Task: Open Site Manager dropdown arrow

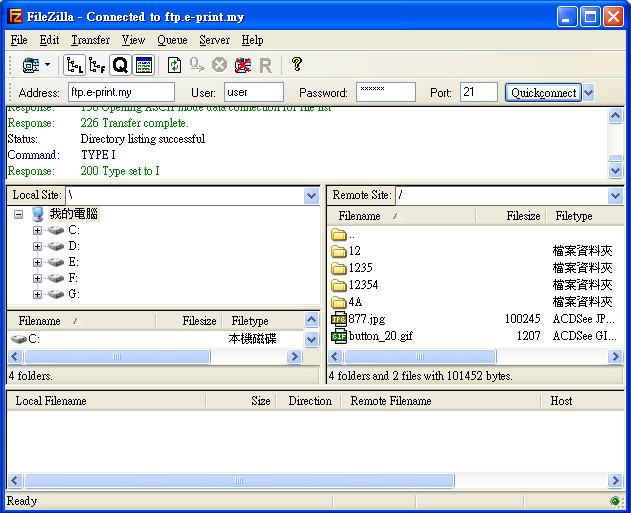Action: [47, 65]
